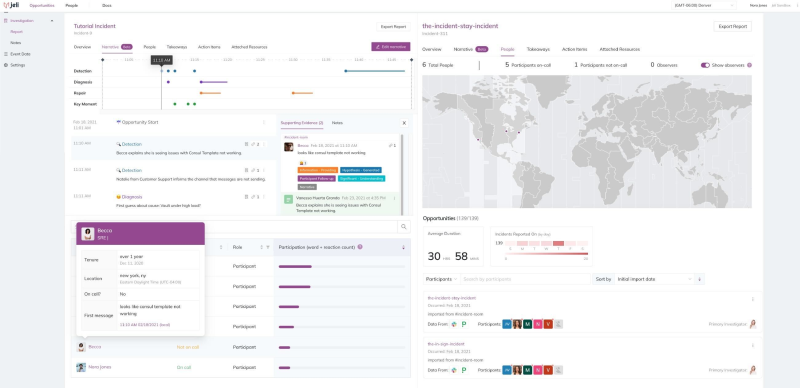
Task: Click the purple Diagnosis bar on timeline
Action: tap(214, 82)
